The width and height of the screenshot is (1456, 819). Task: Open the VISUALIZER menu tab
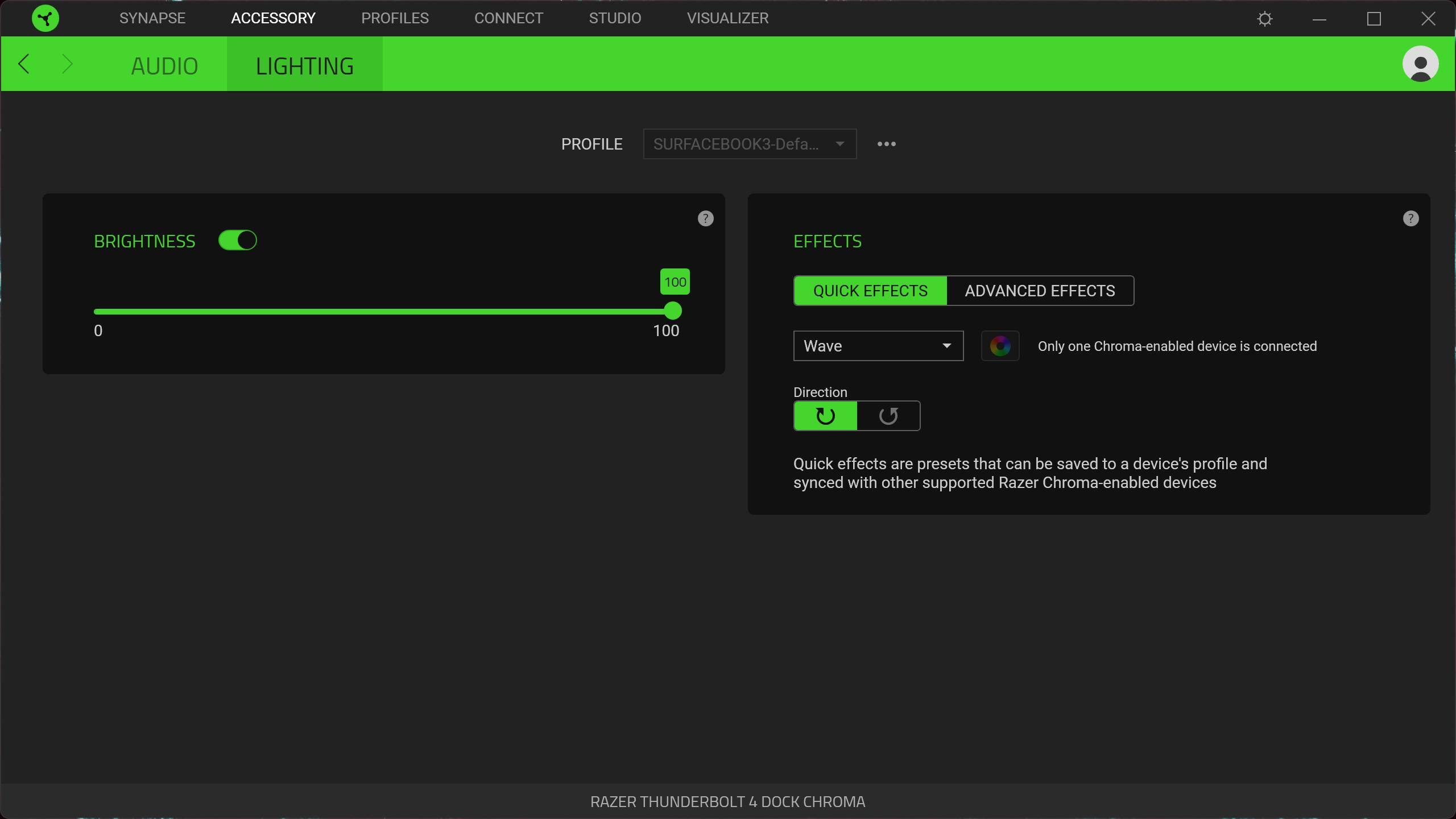point(727,18)
